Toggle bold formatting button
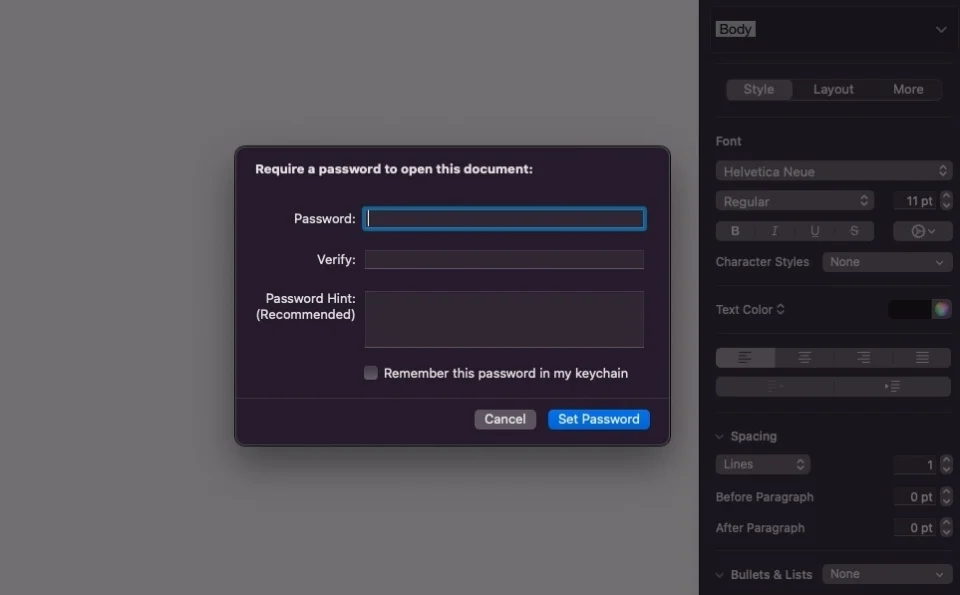The width and height of the screenshot is (960, 595). (x=735, y=231)
